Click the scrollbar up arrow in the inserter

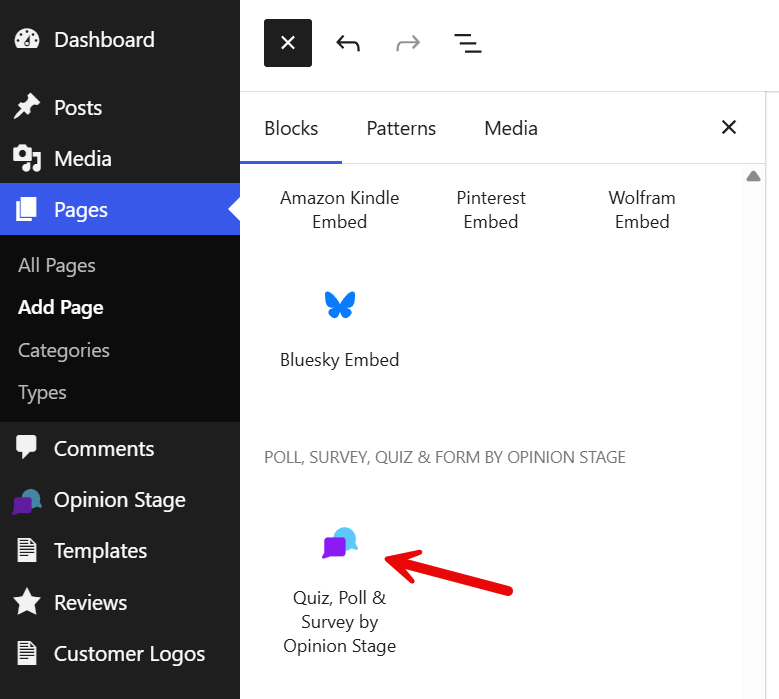tap(753, 176)
